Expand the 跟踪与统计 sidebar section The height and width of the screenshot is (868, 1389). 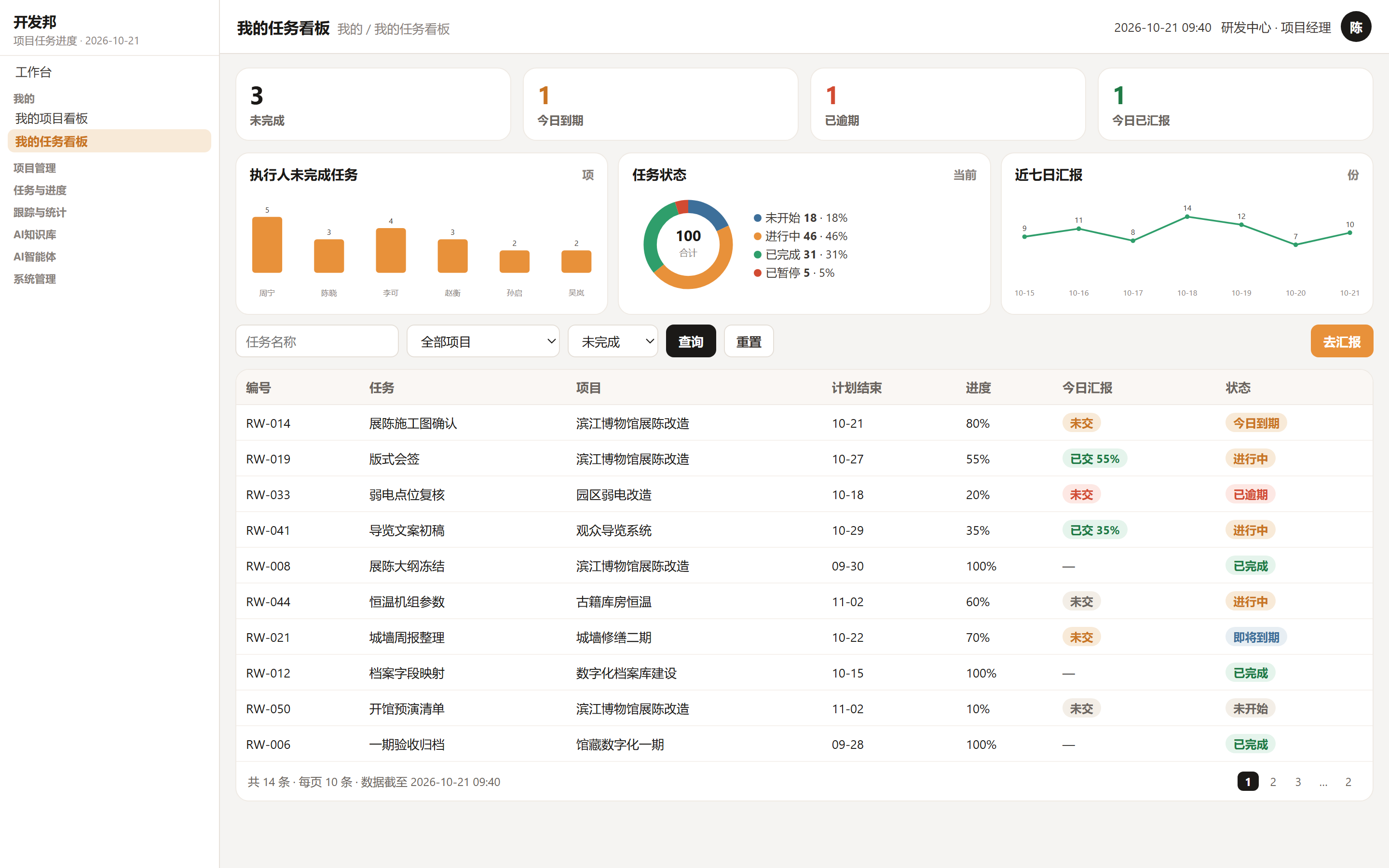pyautogui.click(x=40, y=212)
